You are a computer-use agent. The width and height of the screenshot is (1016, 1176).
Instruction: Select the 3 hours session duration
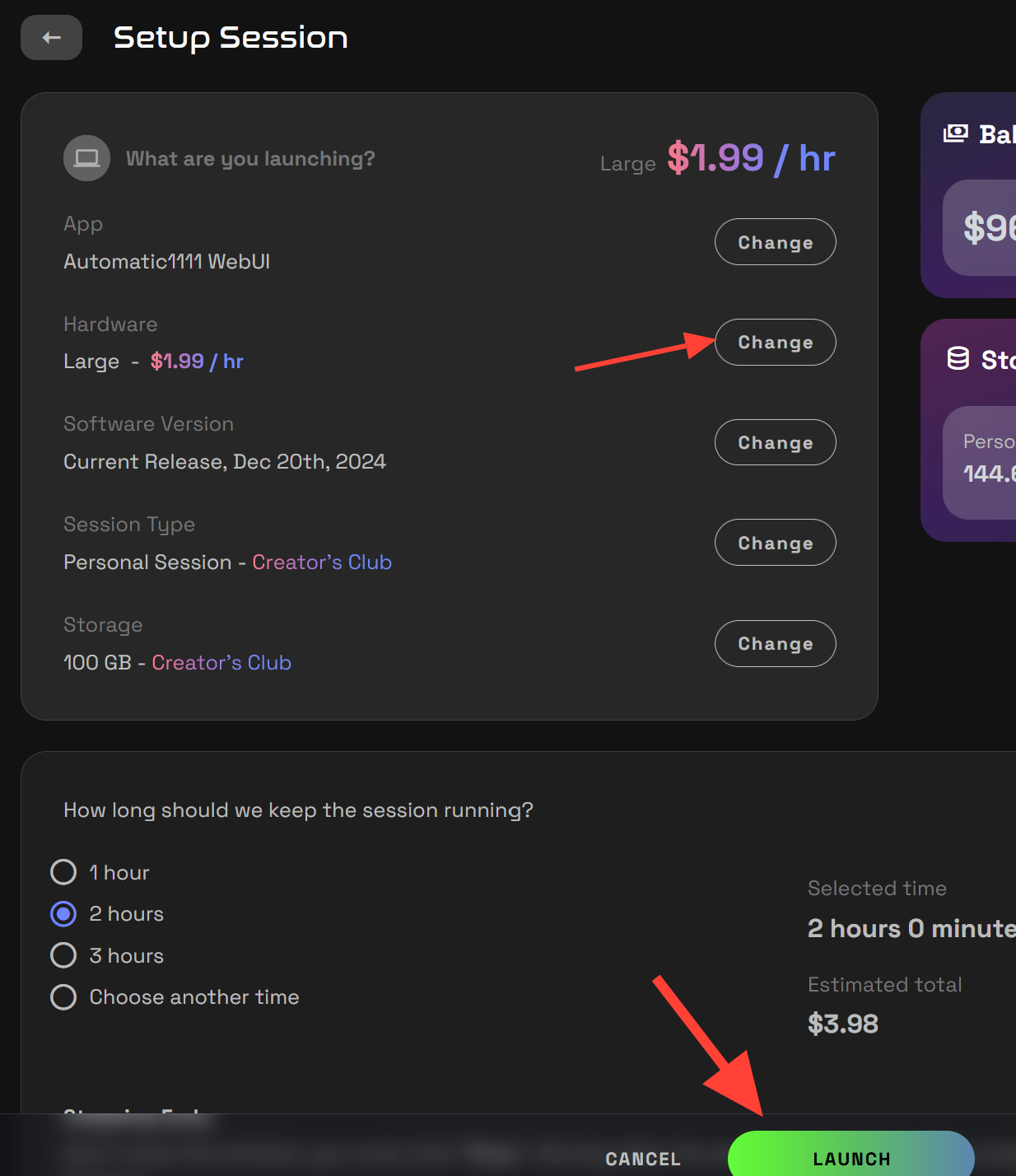click(x=63, y=955)
